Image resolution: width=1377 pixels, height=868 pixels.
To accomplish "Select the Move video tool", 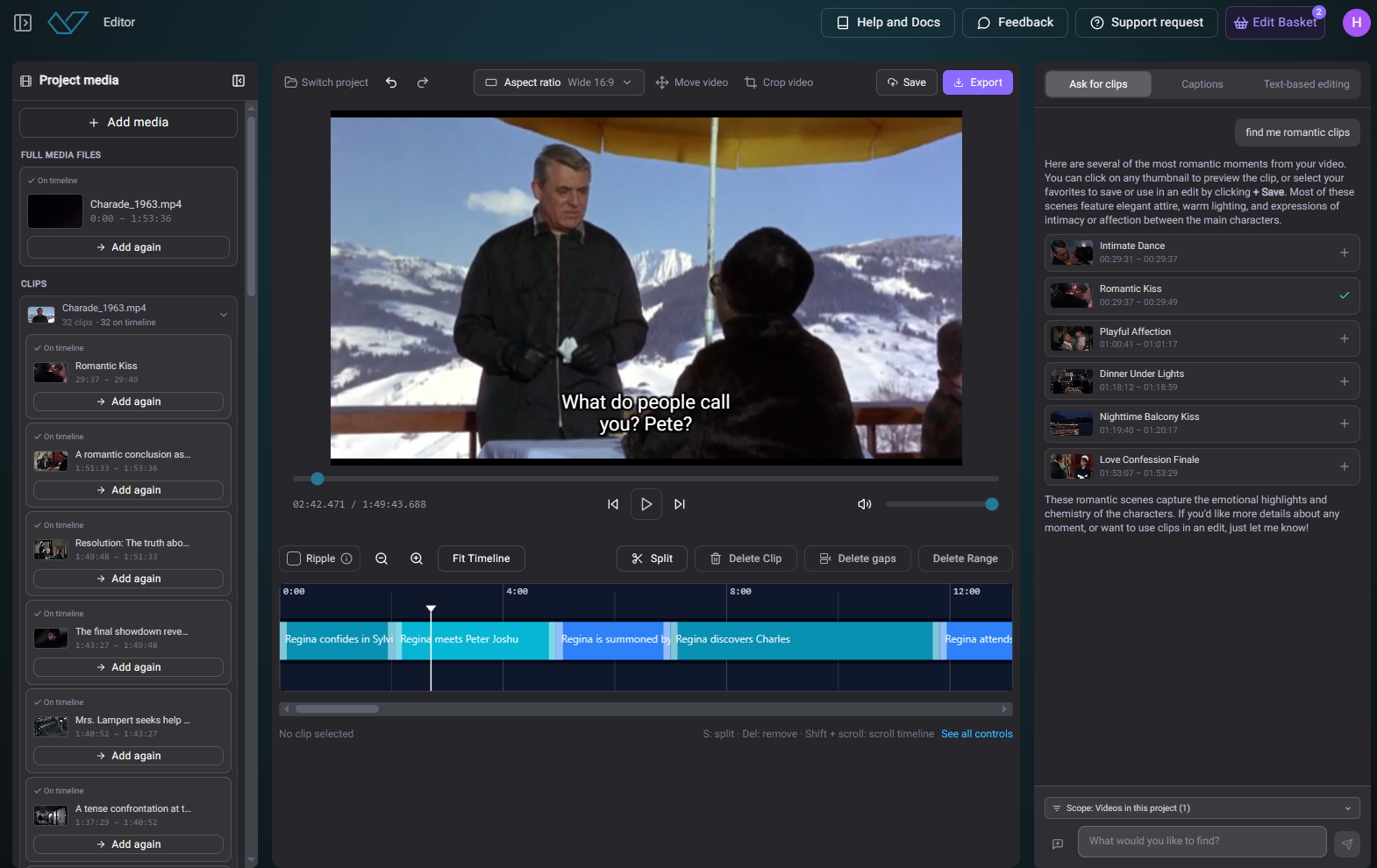I will (692, 82).
